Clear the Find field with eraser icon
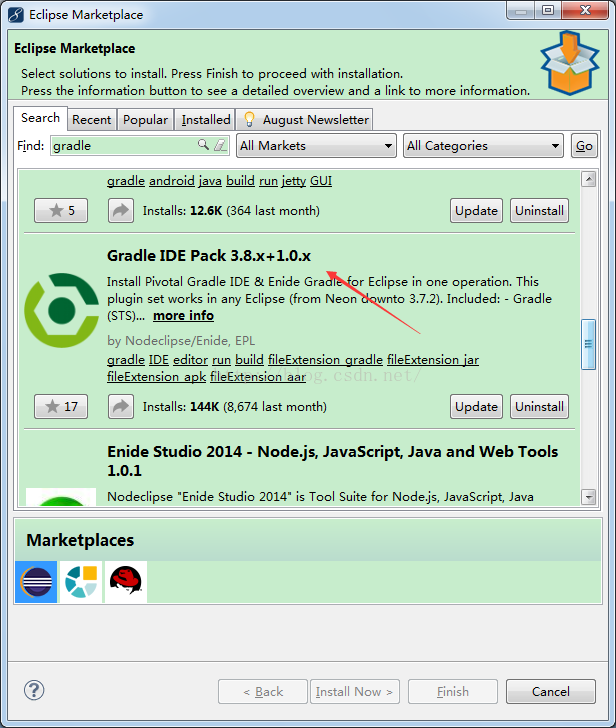The height and width of the screenshot is (728, 616). (220, 145)
